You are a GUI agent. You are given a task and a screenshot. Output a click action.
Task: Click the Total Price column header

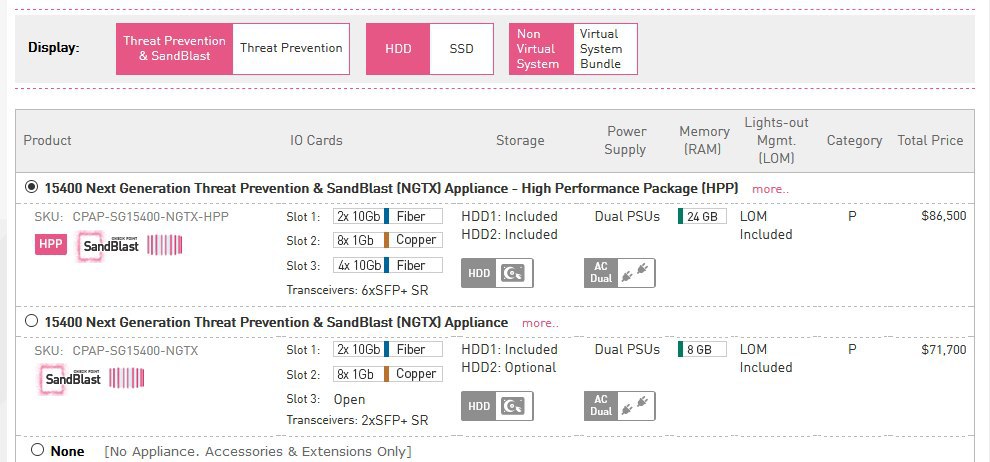930,140
